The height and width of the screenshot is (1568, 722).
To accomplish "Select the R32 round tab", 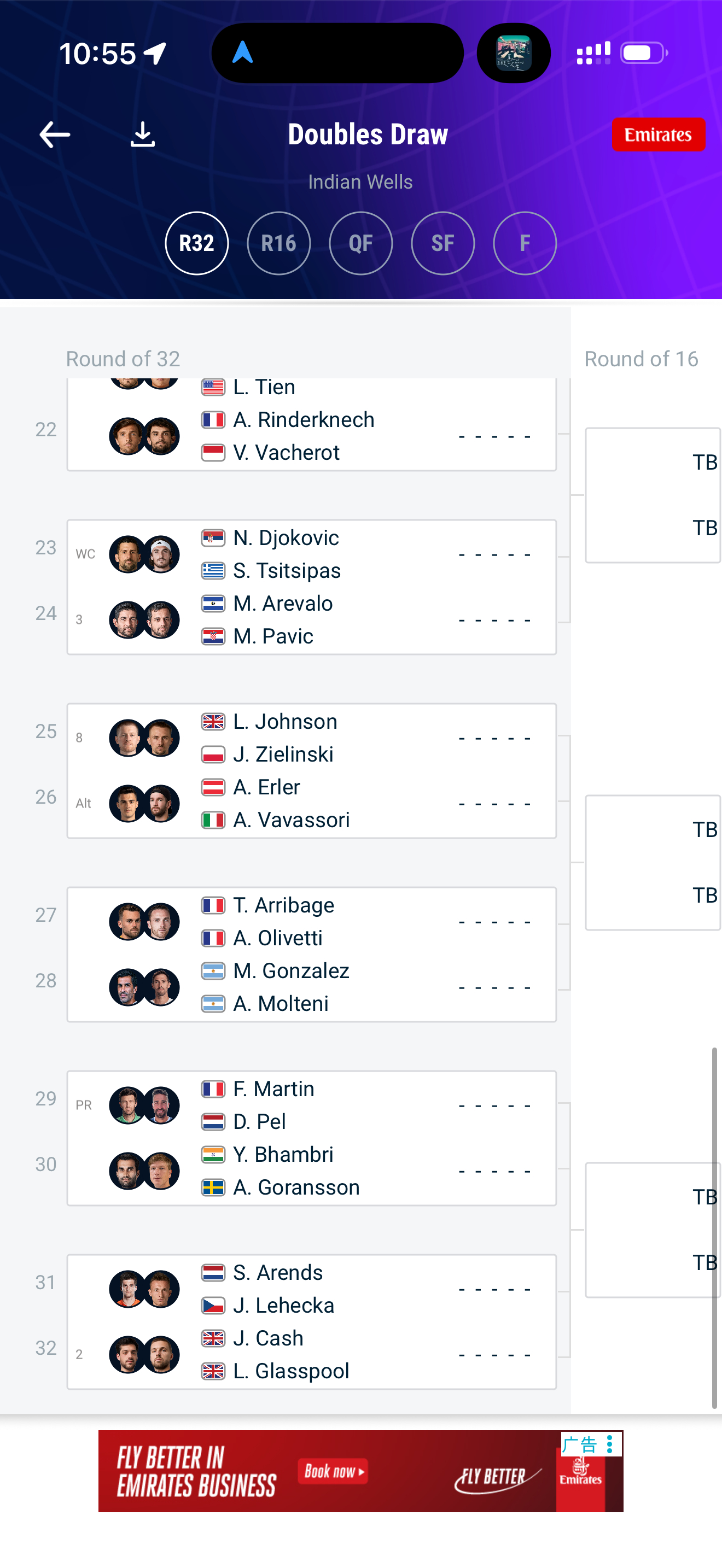I will pyautogui.click(x=196, y=243).
